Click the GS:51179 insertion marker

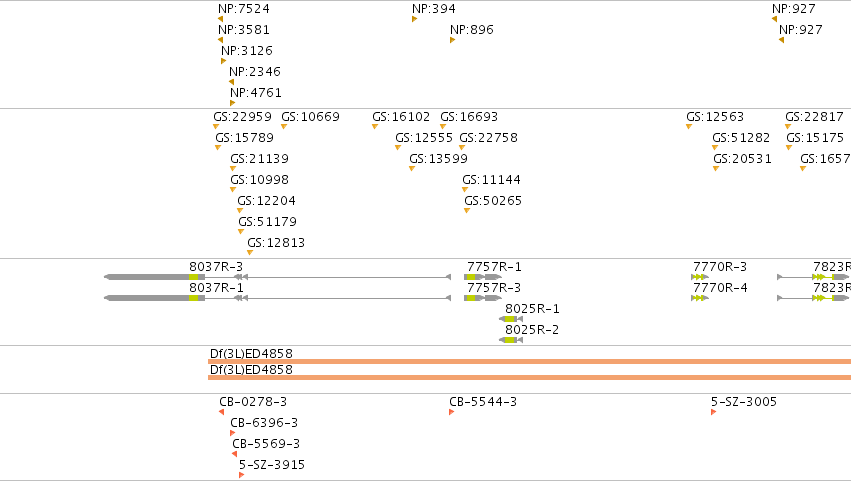pos(241,232)
